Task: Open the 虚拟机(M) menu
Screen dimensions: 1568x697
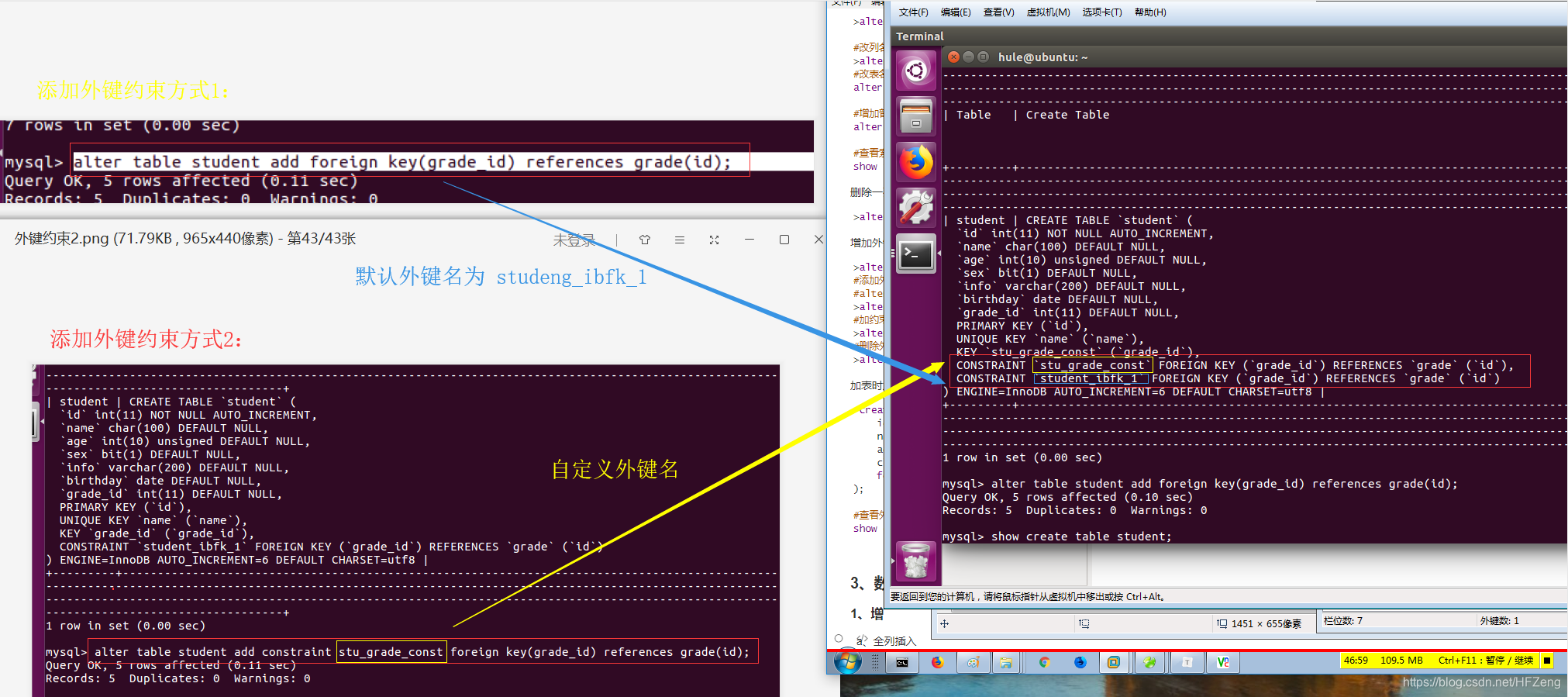Action: click(1048, 12)
